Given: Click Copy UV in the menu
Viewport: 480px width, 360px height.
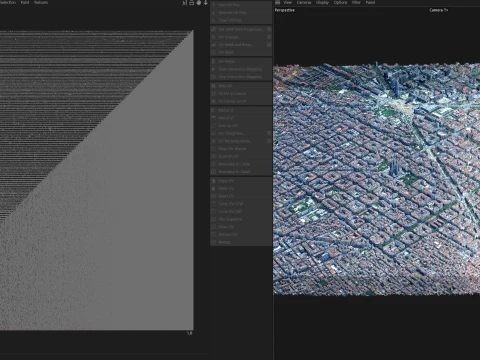Looking at the screenshot, I should [241, 181].
